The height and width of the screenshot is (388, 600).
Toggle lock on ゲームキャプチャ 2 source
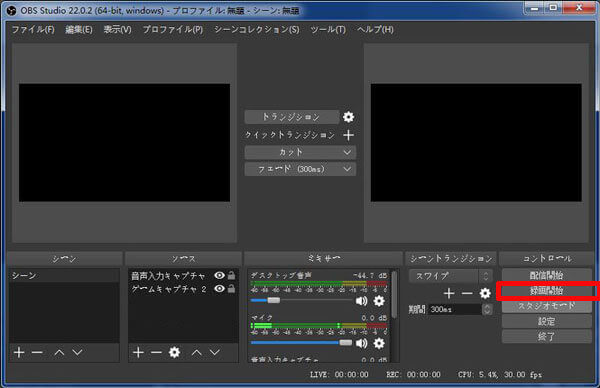(231, 288)
